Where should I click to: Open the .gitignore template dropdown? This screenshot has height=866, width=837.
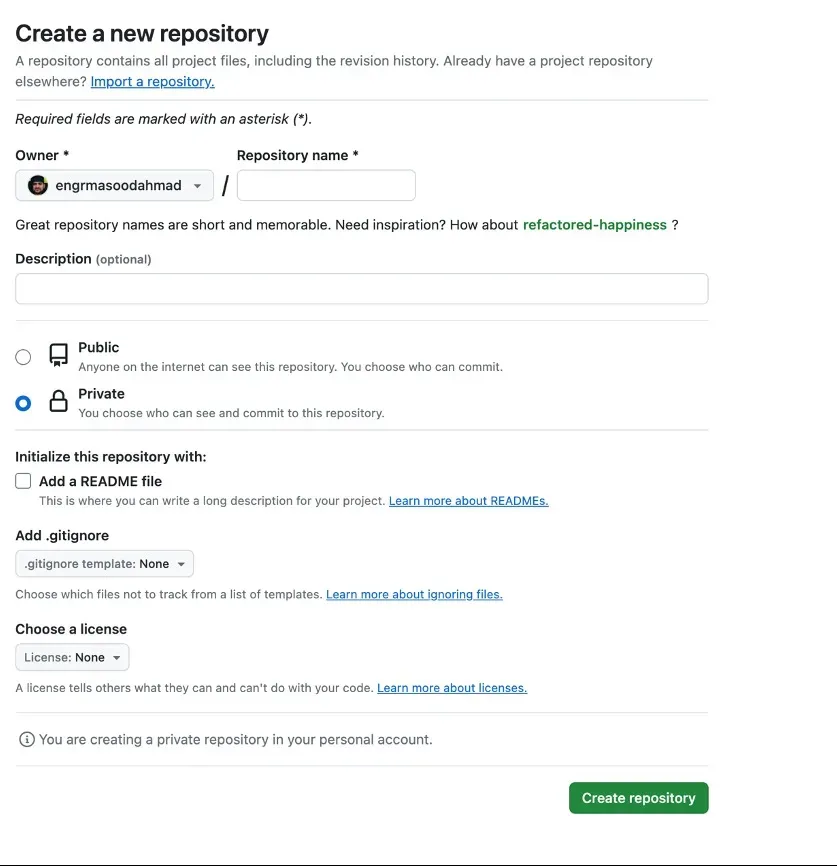click(104, 563)
